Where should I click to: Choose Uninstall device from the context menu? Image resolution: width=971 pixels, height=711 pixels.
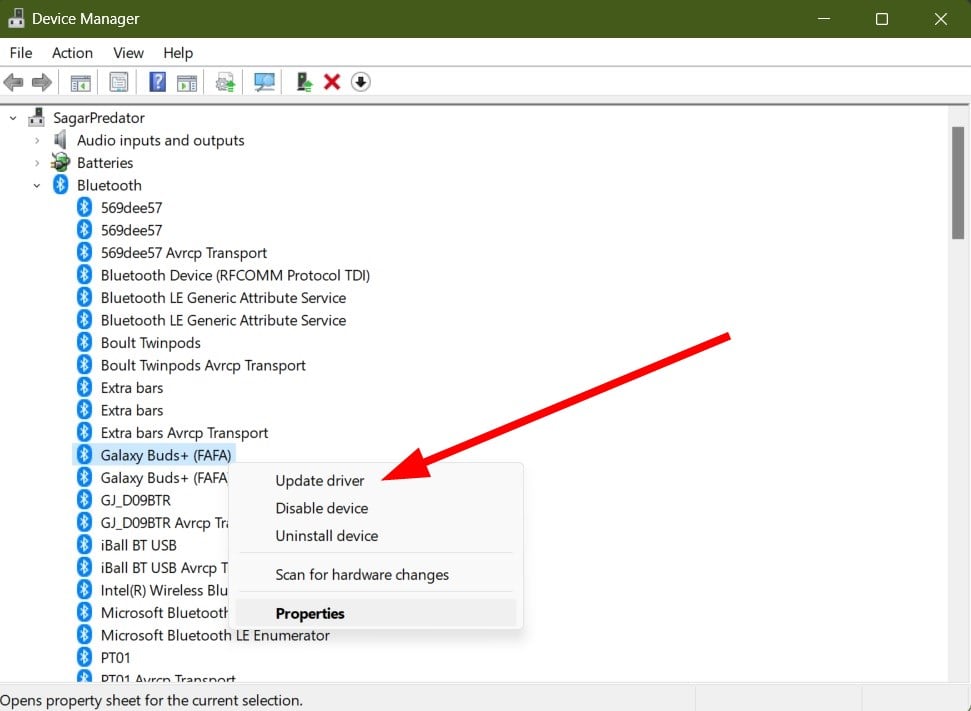(326, 536)
